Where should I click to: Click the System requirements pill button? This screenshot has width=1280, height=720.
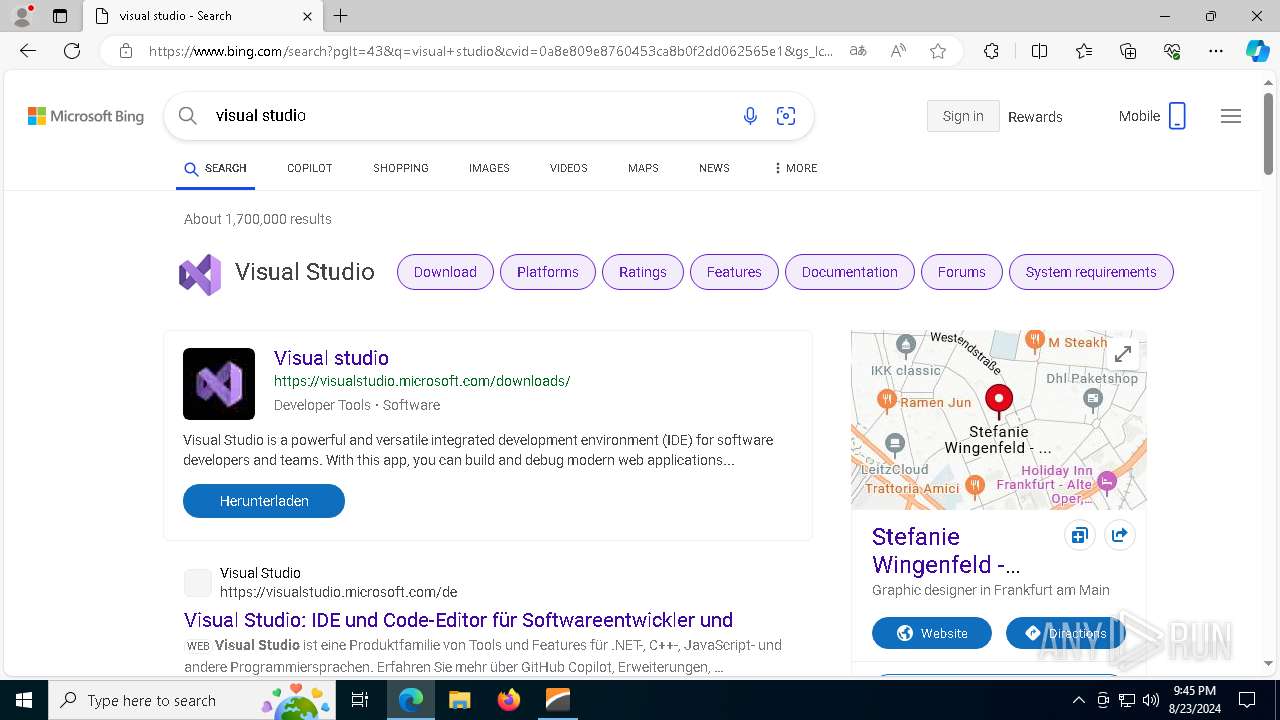1091,272
